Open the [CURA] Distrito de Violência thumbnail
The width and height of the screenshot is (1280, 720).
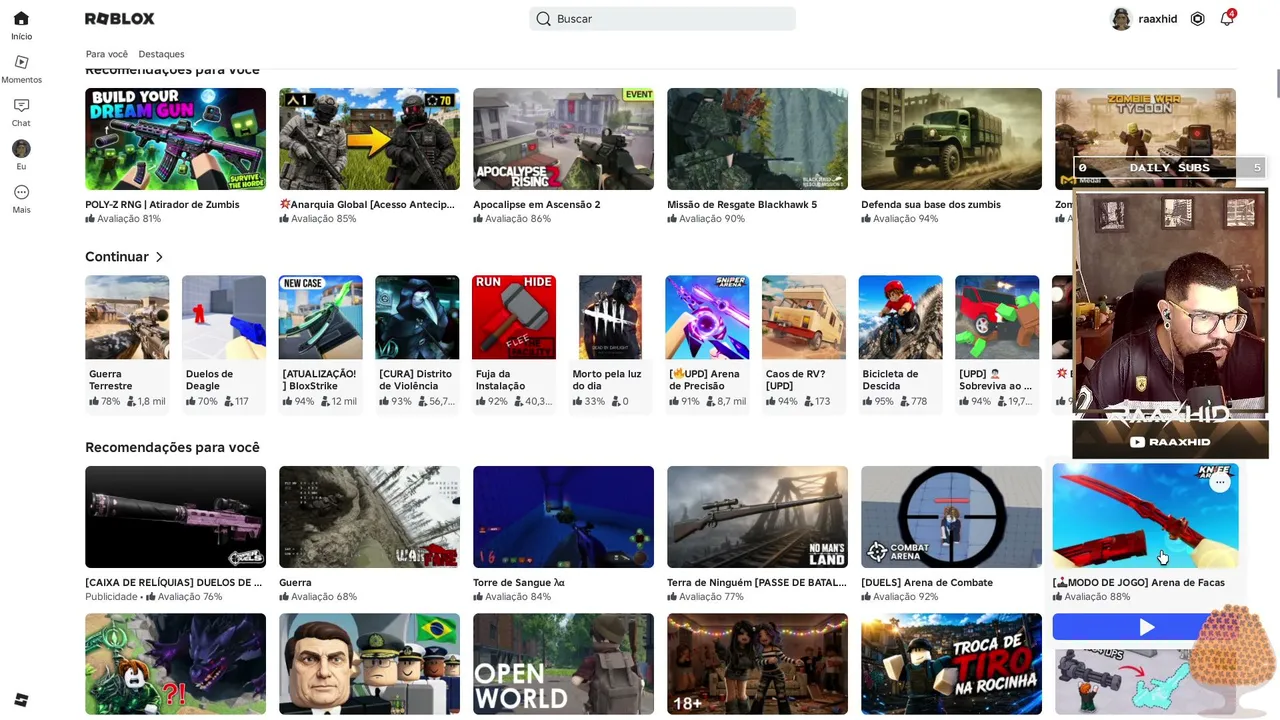click(x=417, y=317)
